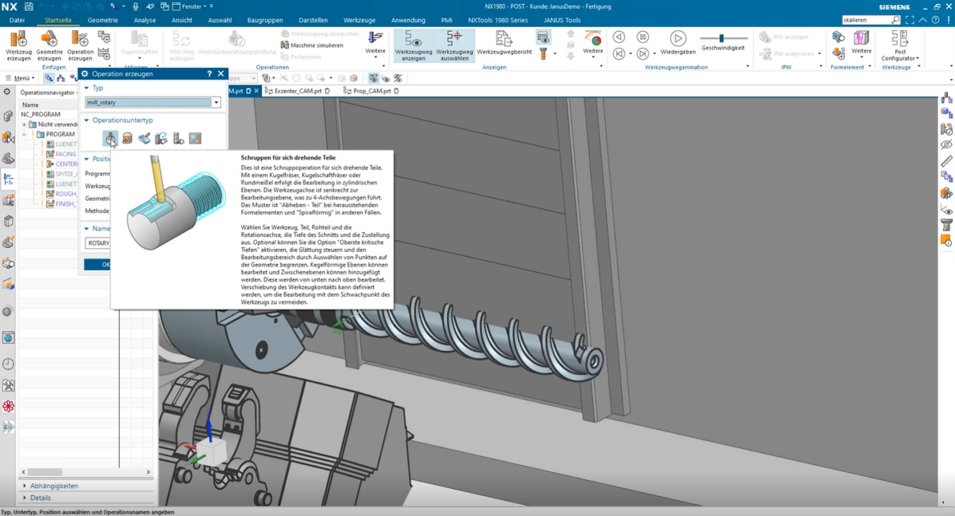
Task: Open the Operationsnavigator tab in the left sidebar
Action: [x=9, y=179]
